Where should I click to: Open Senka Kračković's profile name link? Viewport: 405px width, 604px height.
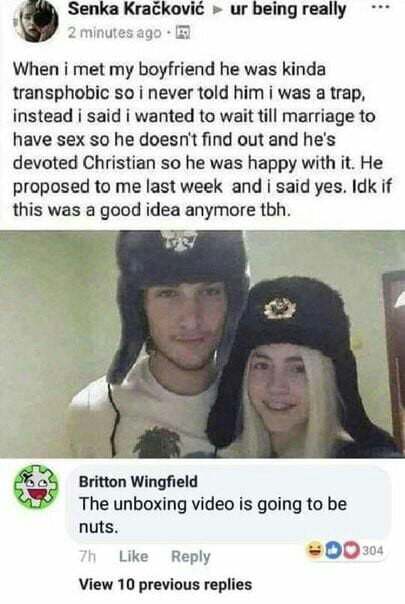click(136, 10)
